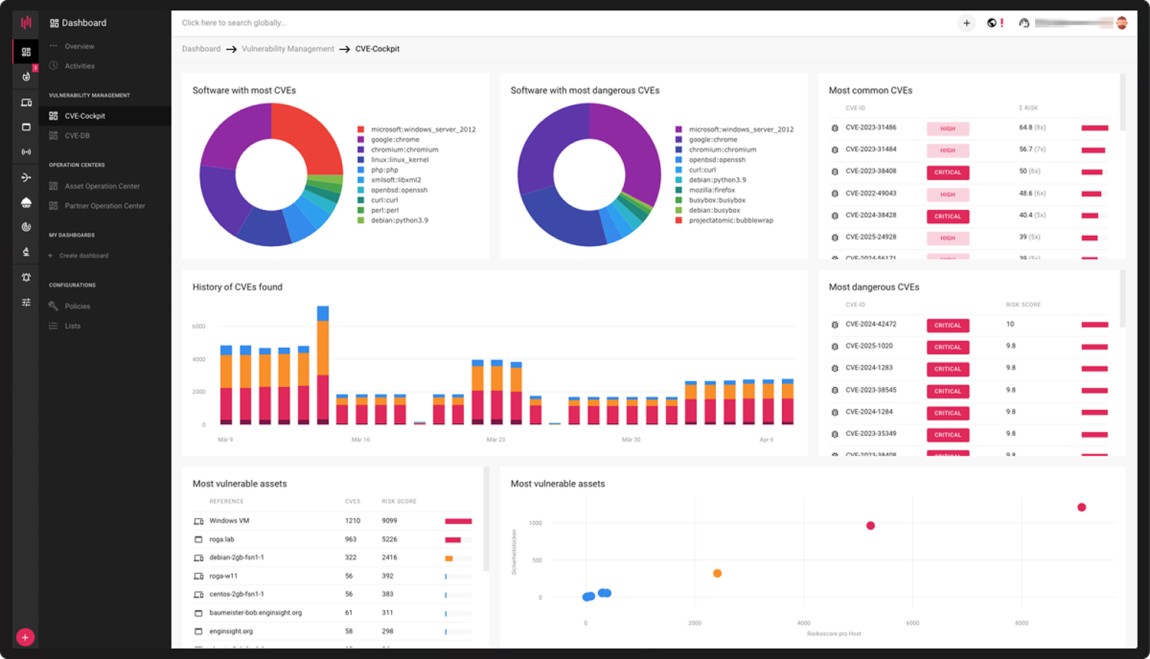This screenshot has height=659, width=1150.
Task: Open the sliders settings icon in the sidebar
Action: click(26, 302)
